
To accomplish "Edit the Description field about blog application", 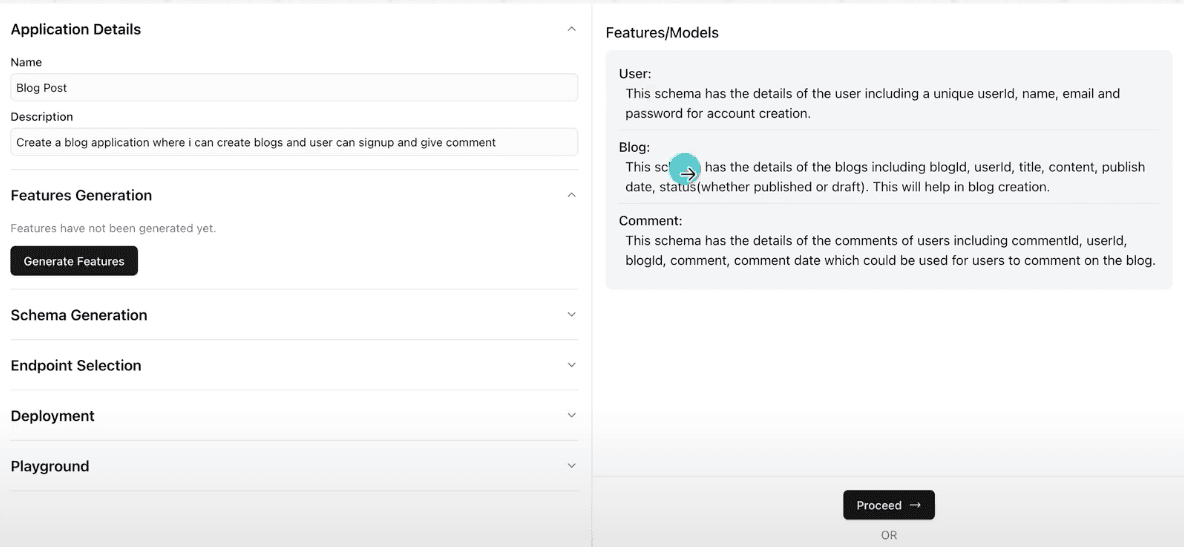I will coord(294,142).
